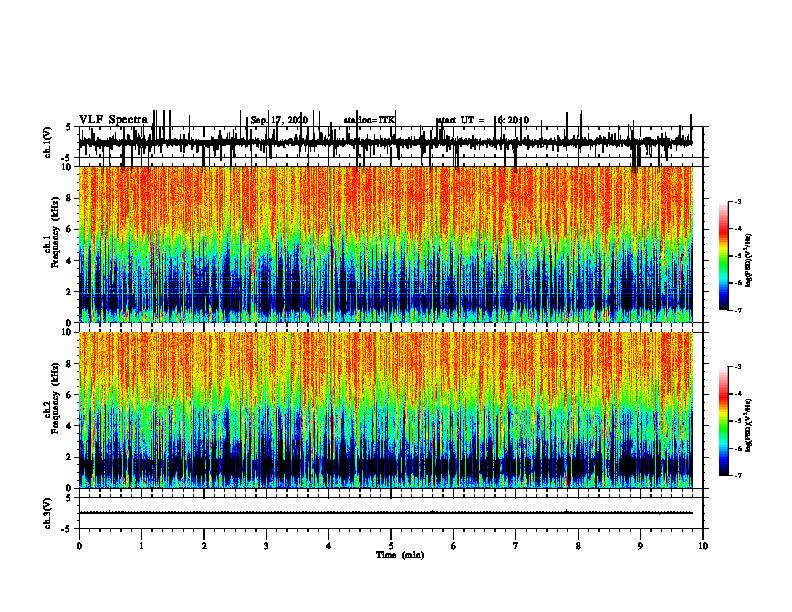Click the ch.2 colorbar log(PSD) label
This screenshot has height=612, width=792.
pyautogui.click(x=749, y=425)
